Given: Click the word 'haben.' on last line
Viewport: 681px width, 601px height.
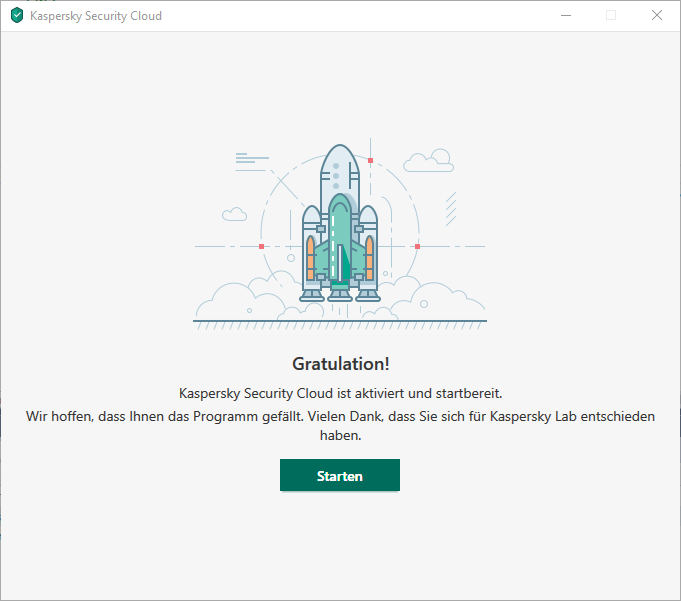Looking at the screenshot, I should click(340, 436).
